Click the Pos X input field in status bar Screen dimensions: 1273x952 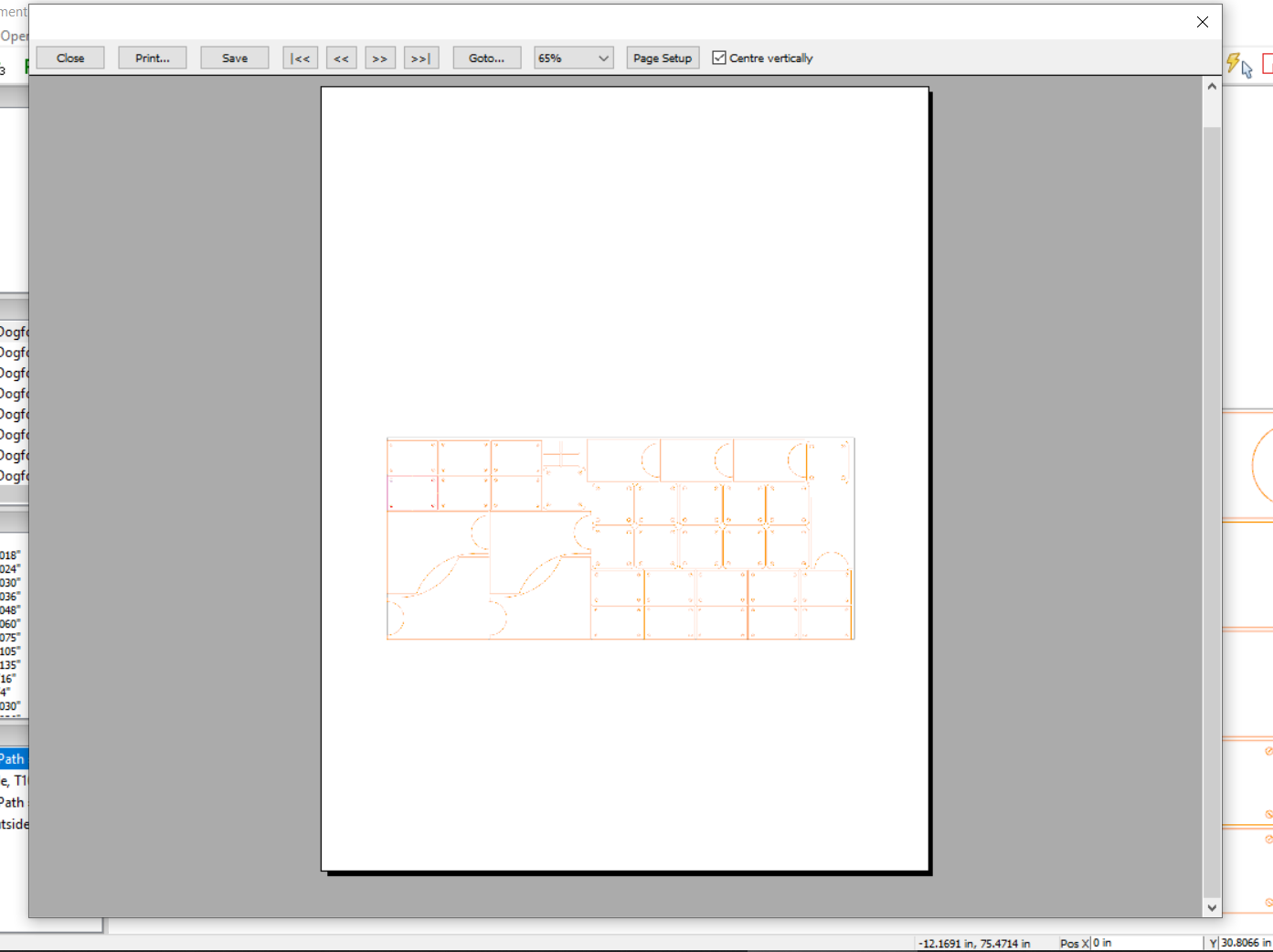coord(1147,943)
